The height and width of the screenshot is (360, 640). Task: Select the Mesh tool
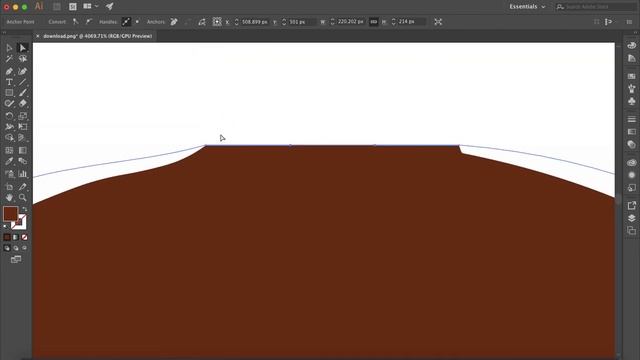pyautogui.click(x=9, y=150)
